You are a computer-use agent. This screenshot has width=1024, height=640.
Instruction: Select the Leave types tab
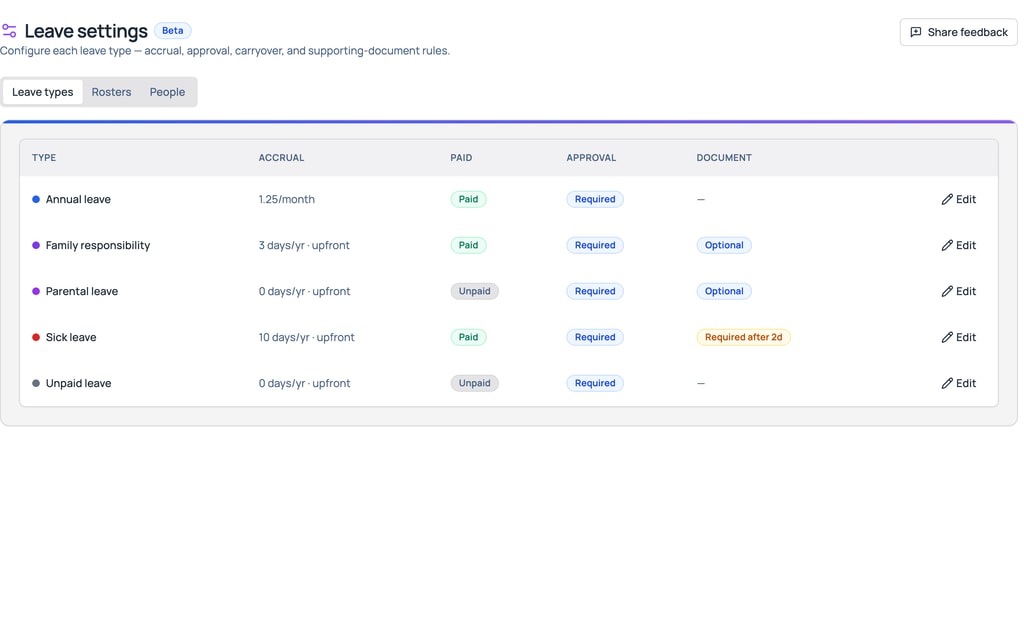point(42,92)
